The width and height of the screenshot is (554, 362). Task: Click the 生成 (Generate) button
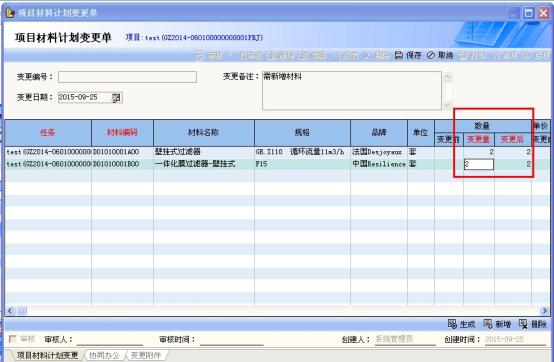461,324
